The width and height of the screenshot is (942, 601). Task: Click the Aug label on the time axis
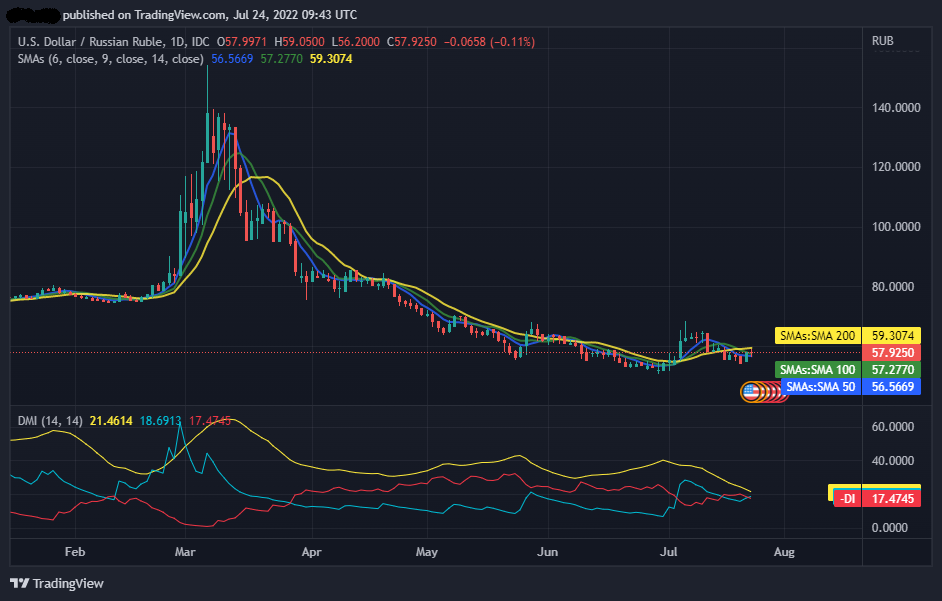[785, 552]
